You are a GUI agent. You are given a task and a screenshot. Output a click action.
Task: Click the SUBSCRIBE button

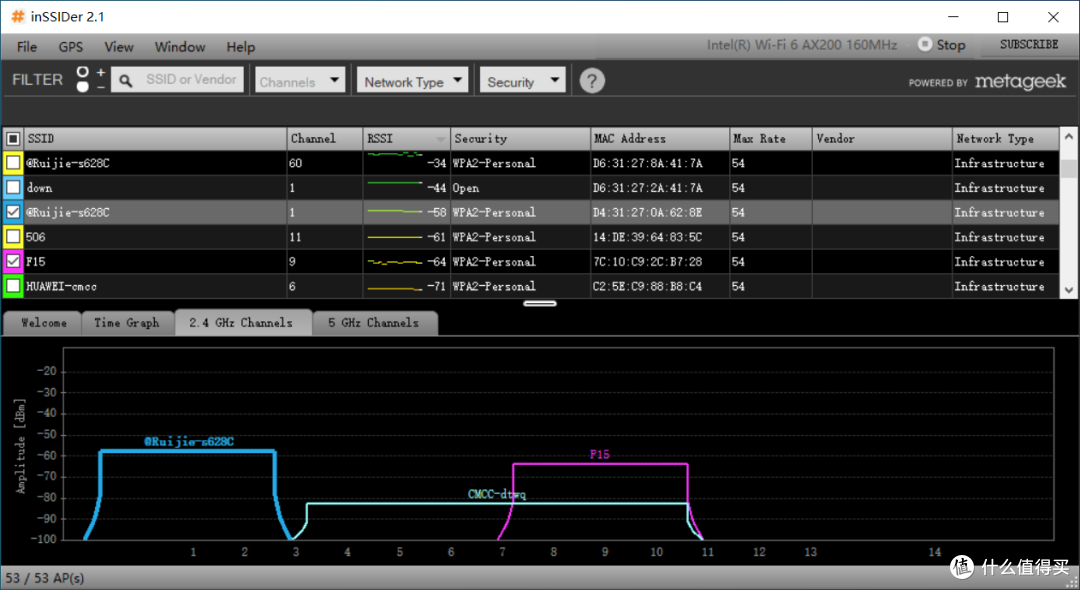pyautogui.click(x=1029, y=44)
